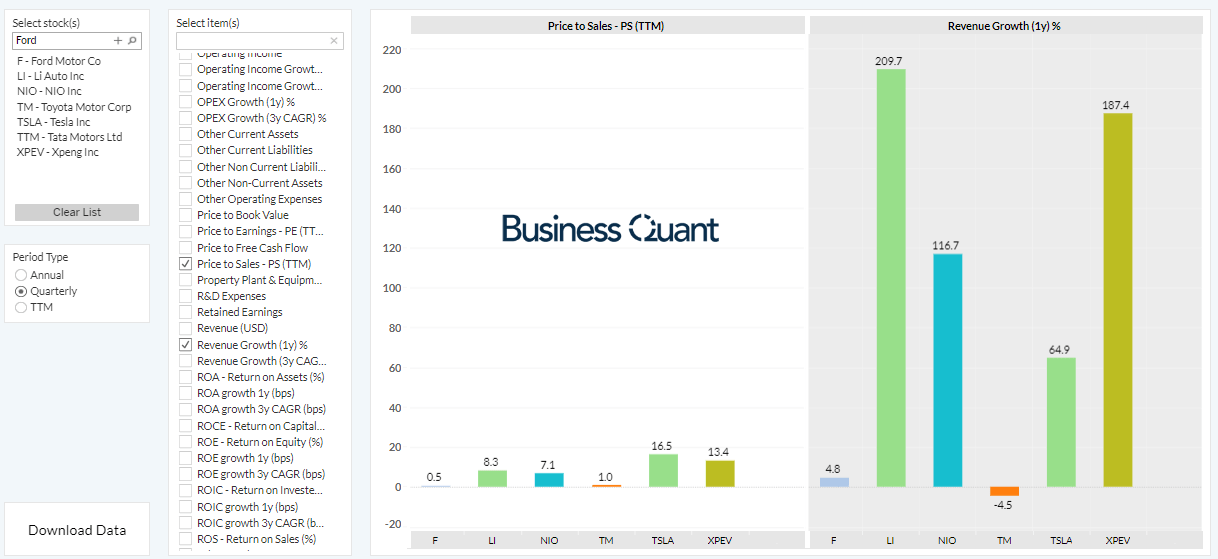The image size is (1218, 559).
Task: Click the NIO bar valued 7.1 in Price to Sales
Action: 549,480
